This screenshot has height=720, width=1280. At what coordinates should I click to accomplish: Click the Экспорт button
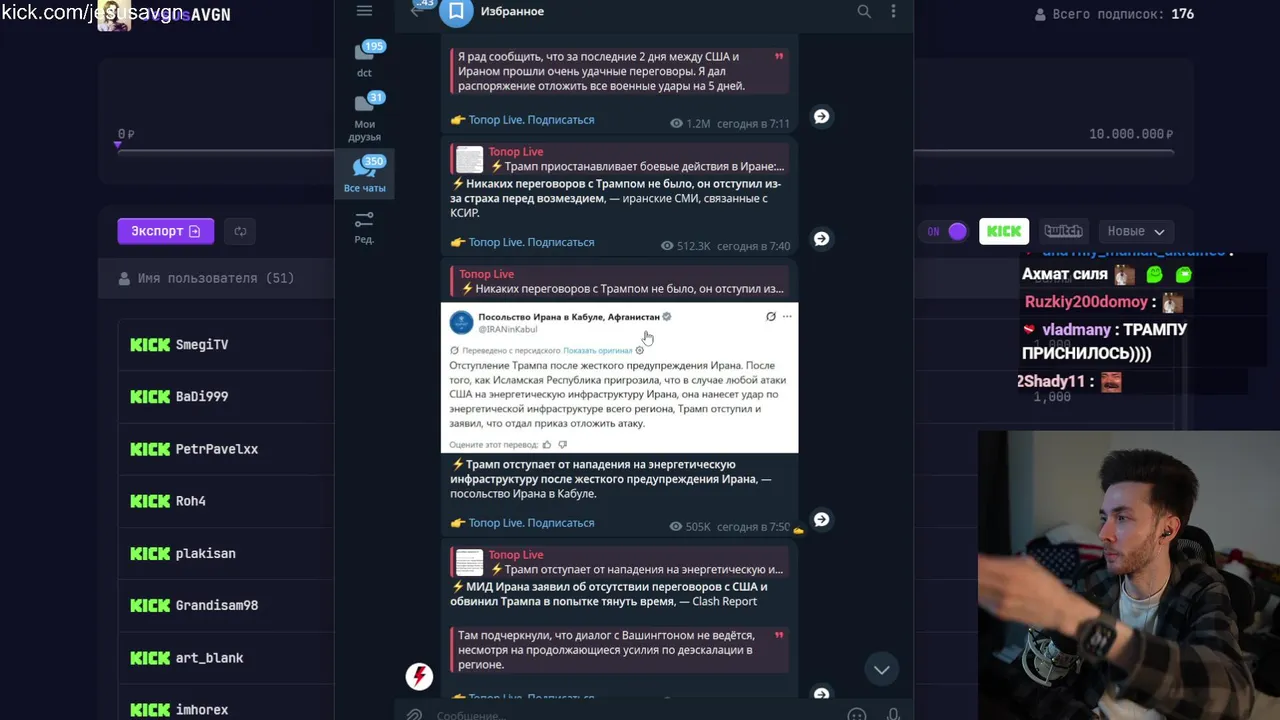pos(165,231)
